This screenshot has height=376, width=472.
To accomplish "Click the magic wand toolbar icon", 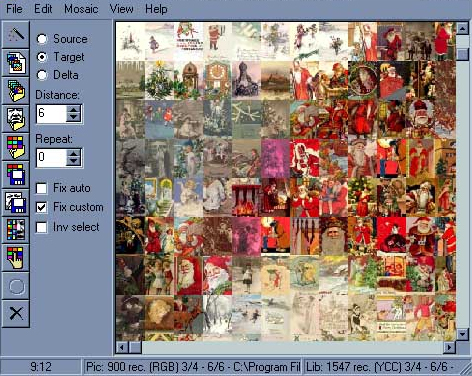I will 16,35.
